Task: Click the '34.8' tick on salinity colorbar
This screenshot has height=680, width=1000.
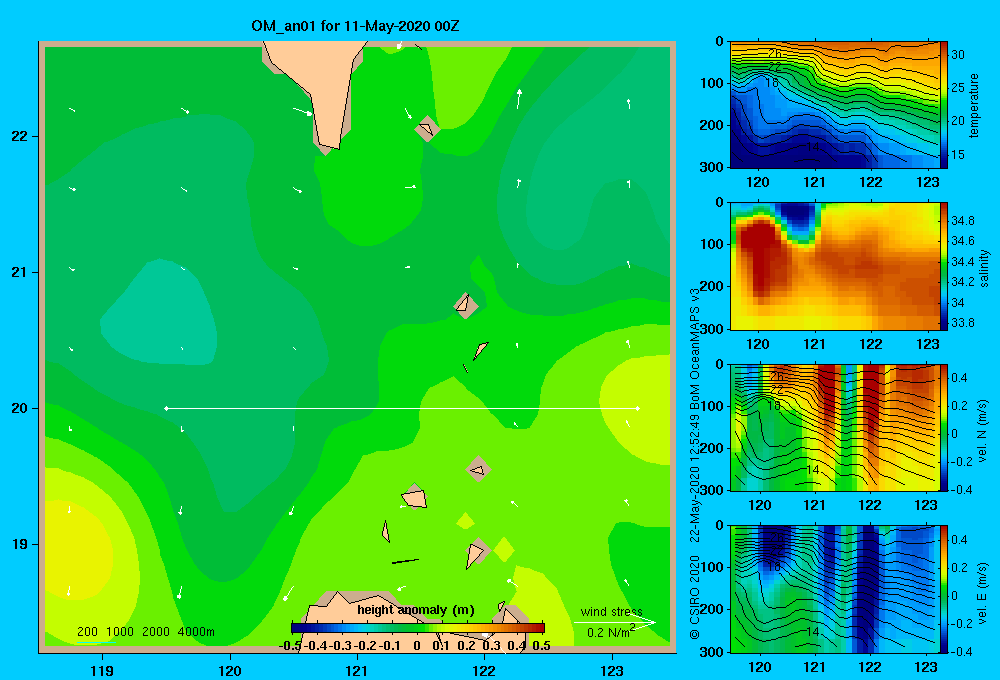Action: pyautogui.click(x=963, y=221)
